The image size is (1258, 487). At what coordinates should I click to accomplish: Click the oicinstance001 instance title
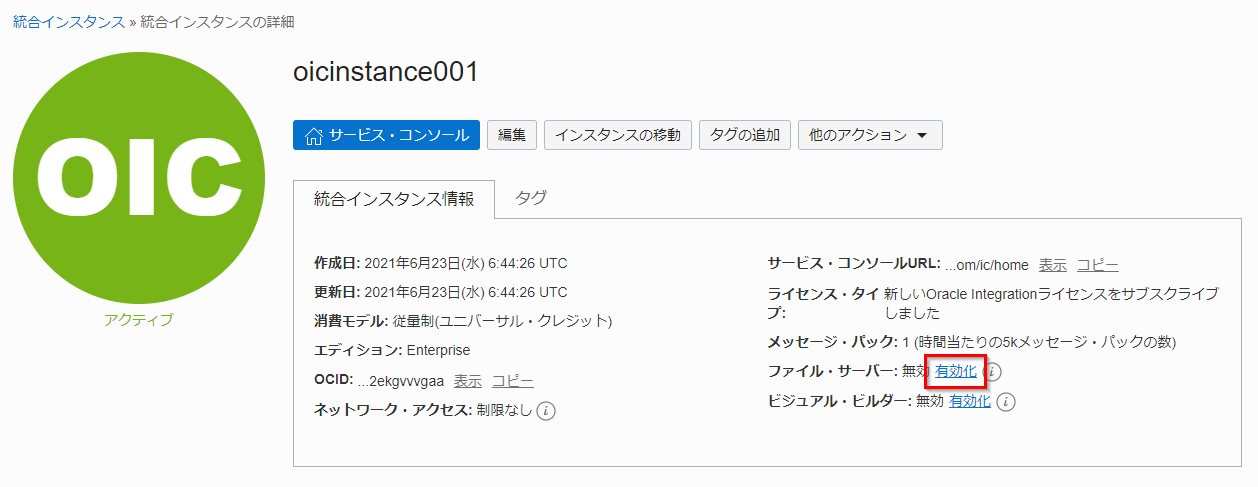[386, 72]
